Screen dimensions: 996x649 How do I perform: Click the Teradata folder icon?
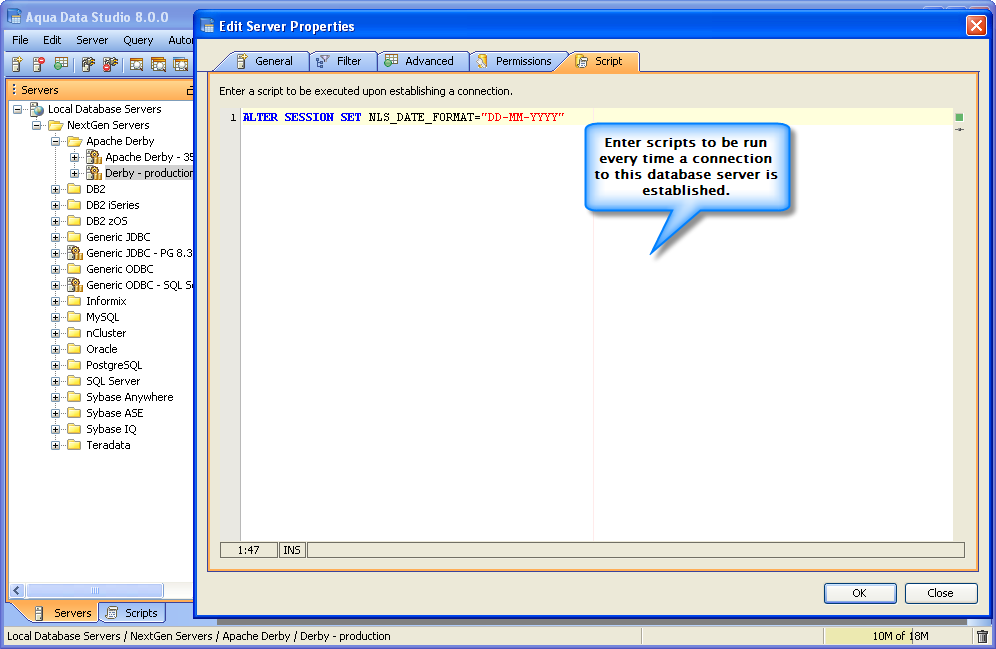point(74,445)
